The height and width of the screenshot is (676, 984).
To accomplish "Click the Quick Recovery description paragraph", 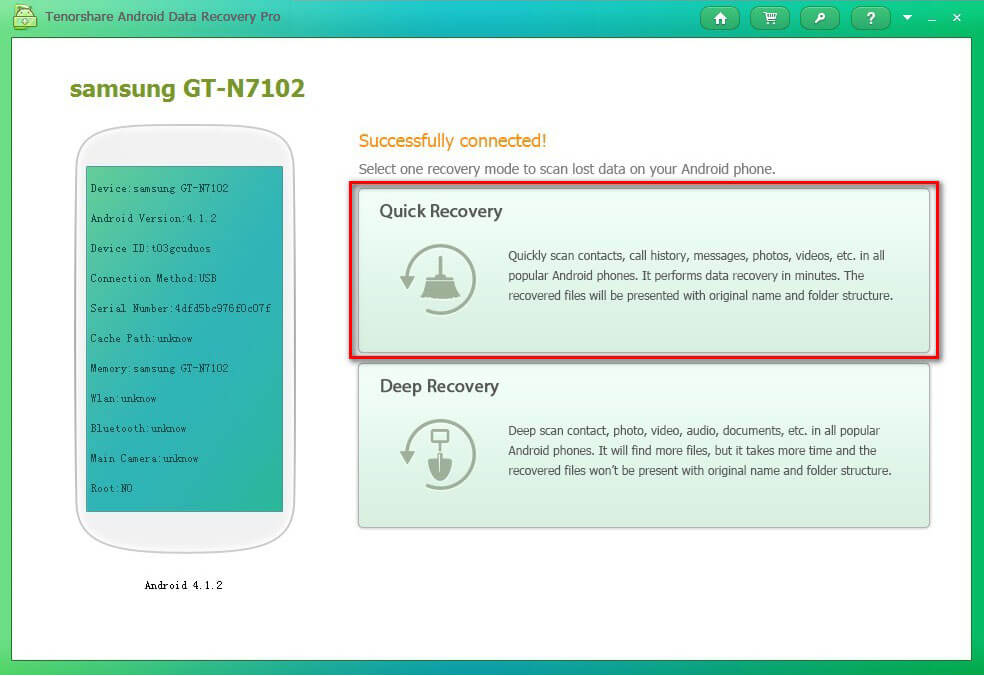I will pyautogui.click(x=700, y=276).
